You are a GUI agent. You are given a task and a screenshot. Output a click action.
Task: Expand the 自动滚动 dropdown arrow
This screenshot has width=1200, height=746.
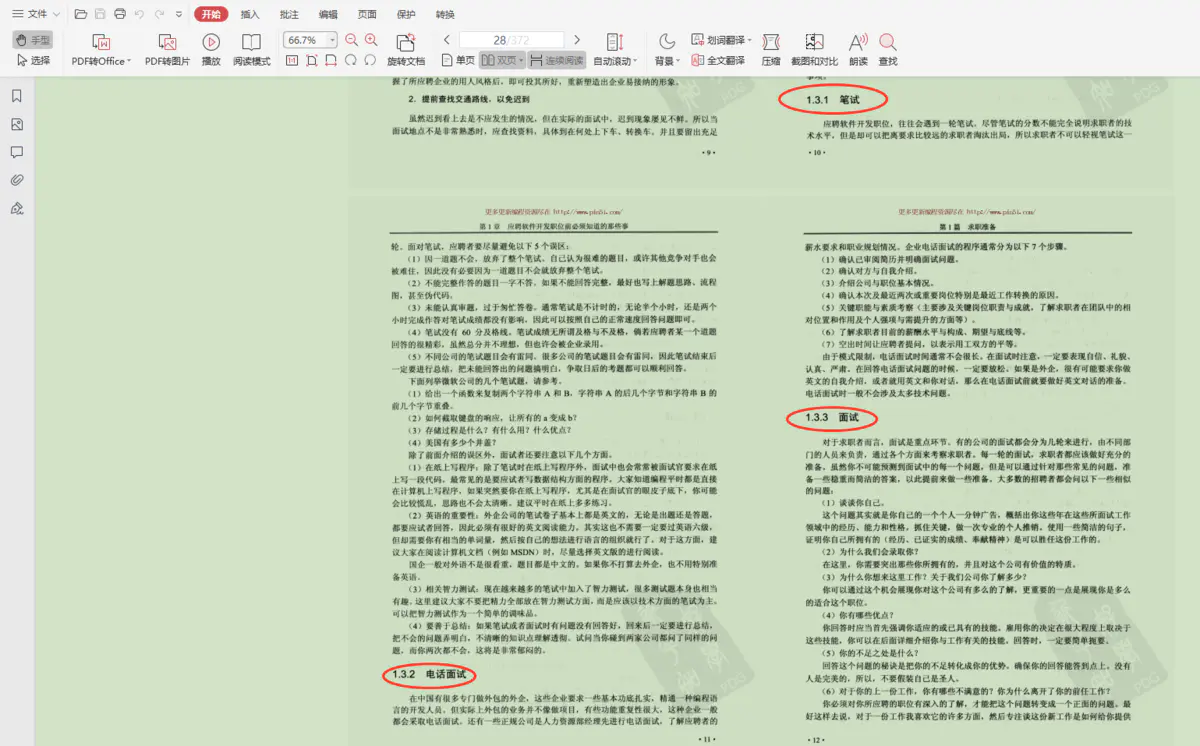coord(636,62)
